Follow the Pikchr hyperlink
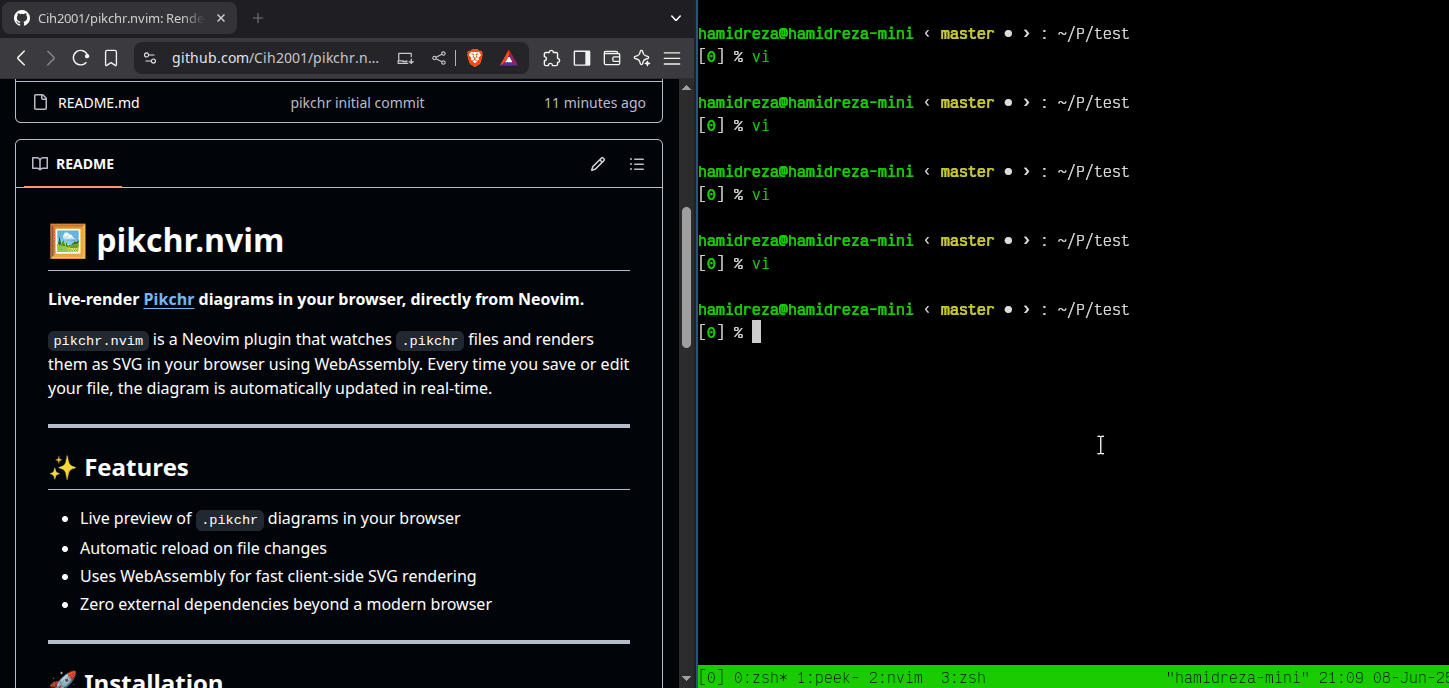This screenshot has height=688, width=1449. (x=169, y=299)
